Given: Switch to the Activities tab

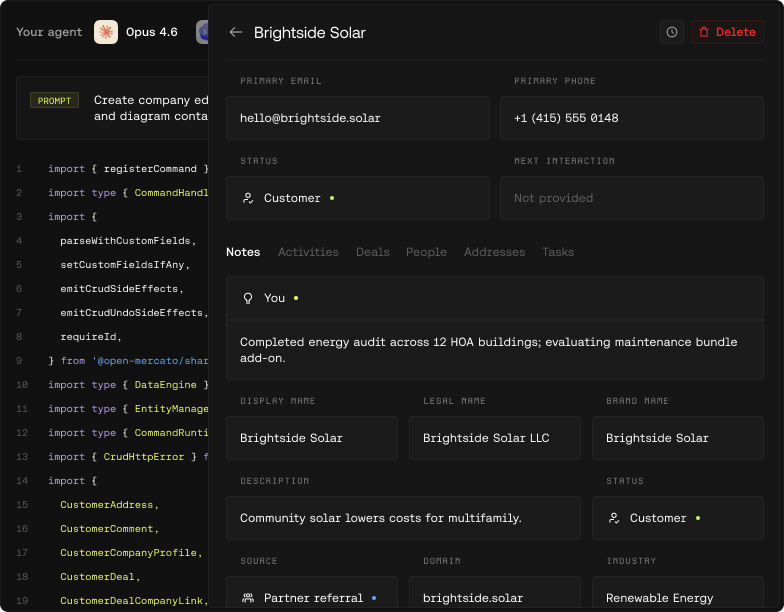Looking at the screenshot, I should [x=308, y=252].
